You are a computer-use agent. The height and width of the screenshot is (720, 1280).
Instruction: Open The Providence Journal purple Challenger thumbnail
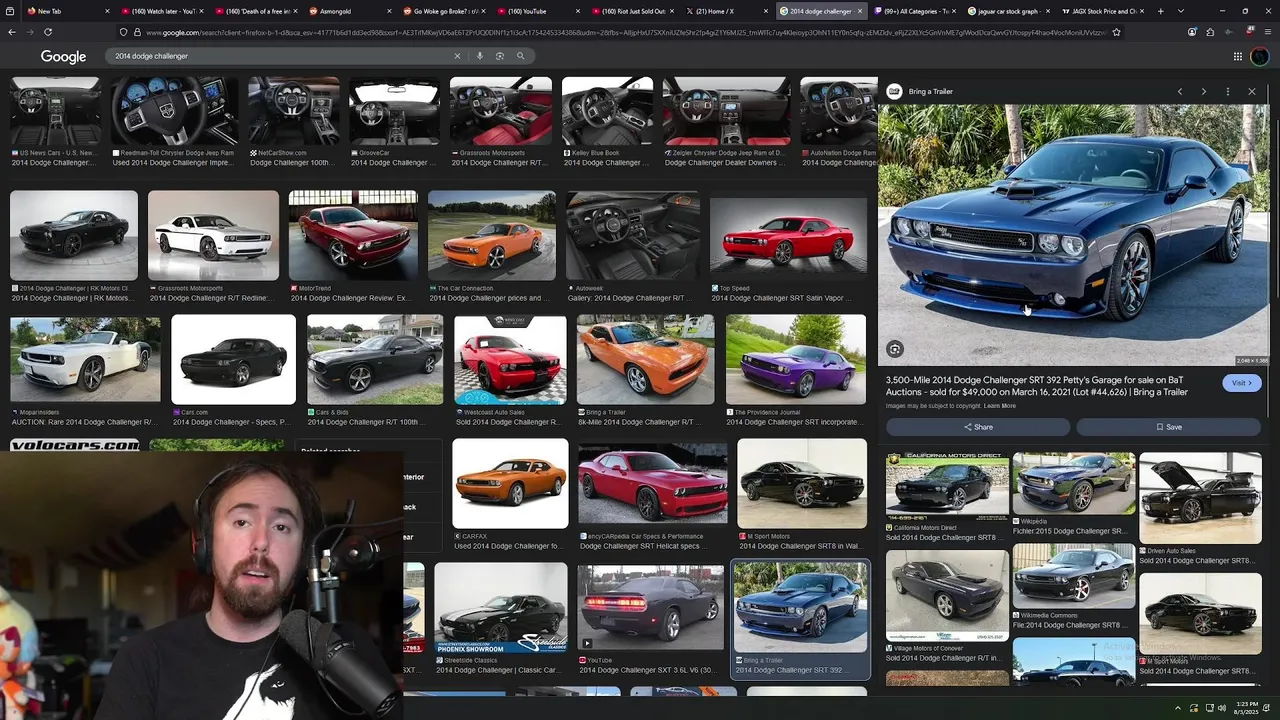coord(796,360)
